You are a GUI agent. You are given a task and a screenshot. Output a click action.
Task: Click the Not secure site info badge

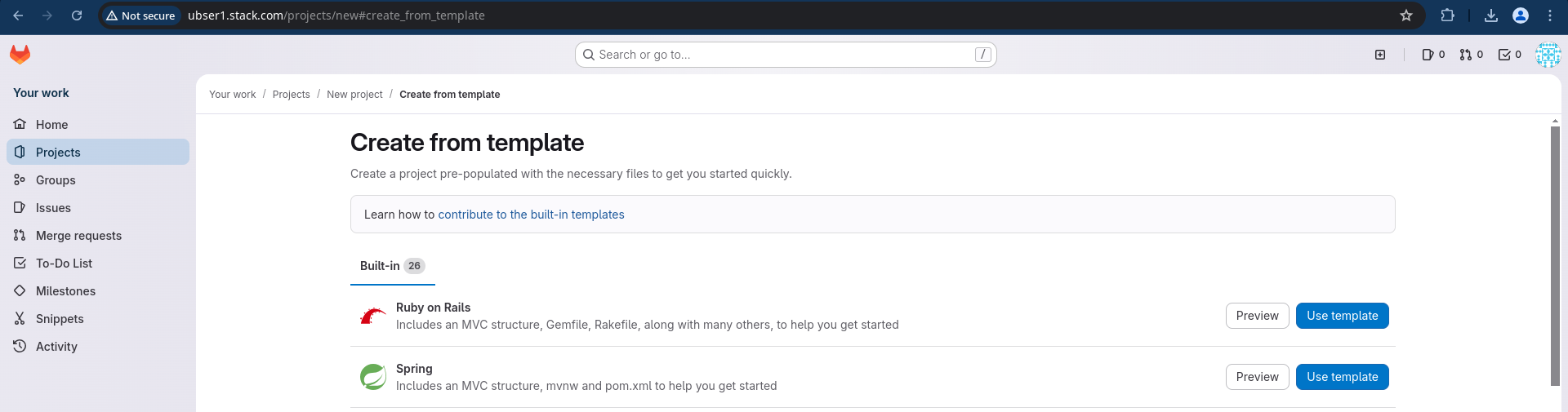coord(140,16)
